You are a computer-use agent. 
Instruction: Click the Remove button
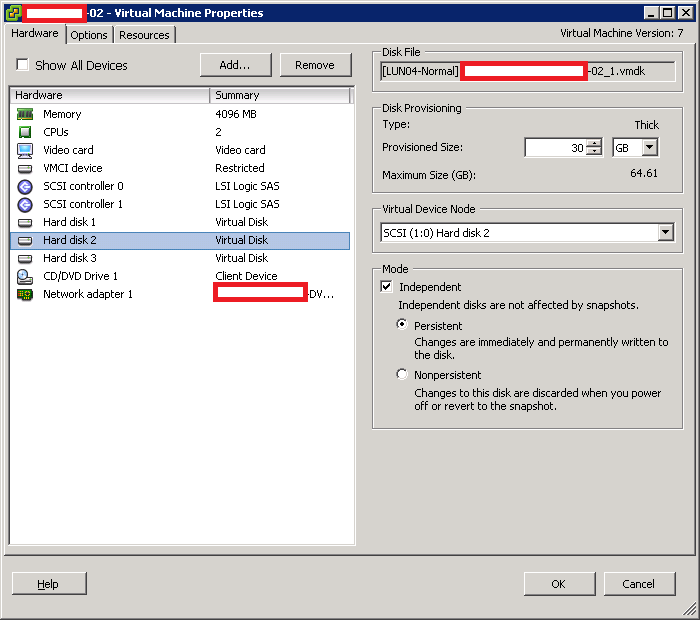(x=315, y=65)
